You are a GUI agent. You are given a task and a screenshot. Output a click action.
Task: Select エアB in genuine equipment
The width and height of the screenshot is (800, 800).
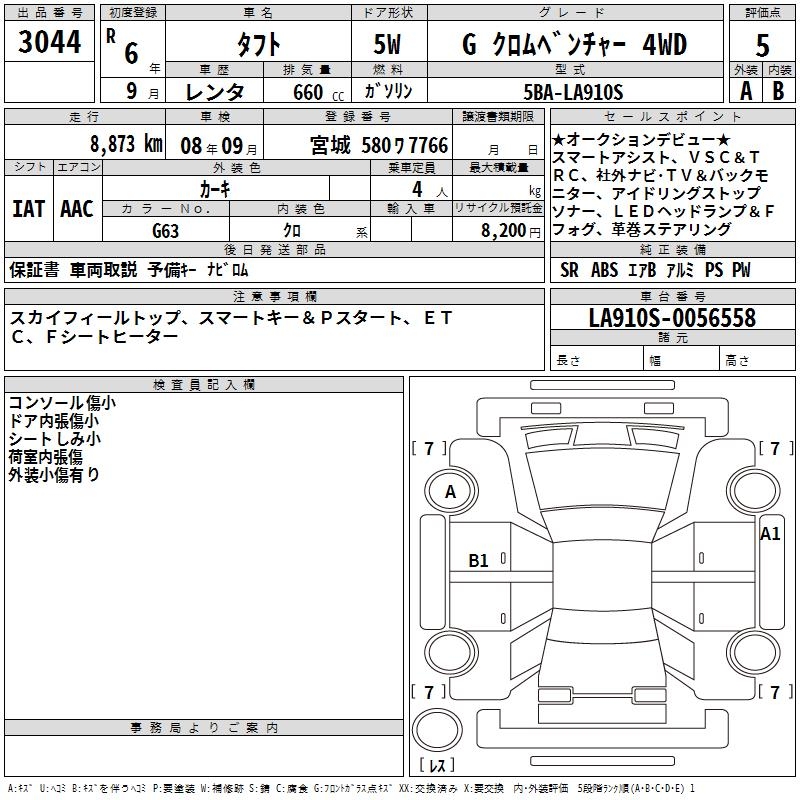pyautogui.click(x=642, y=270)
